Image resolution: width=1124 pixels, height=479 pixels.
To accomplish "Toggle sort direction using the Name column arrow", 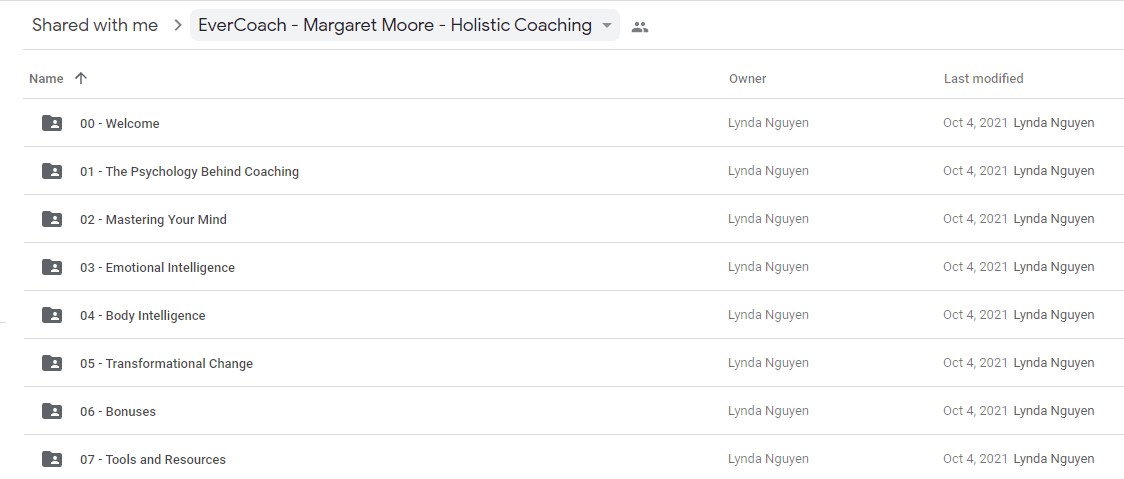I will tap(81, 78).
